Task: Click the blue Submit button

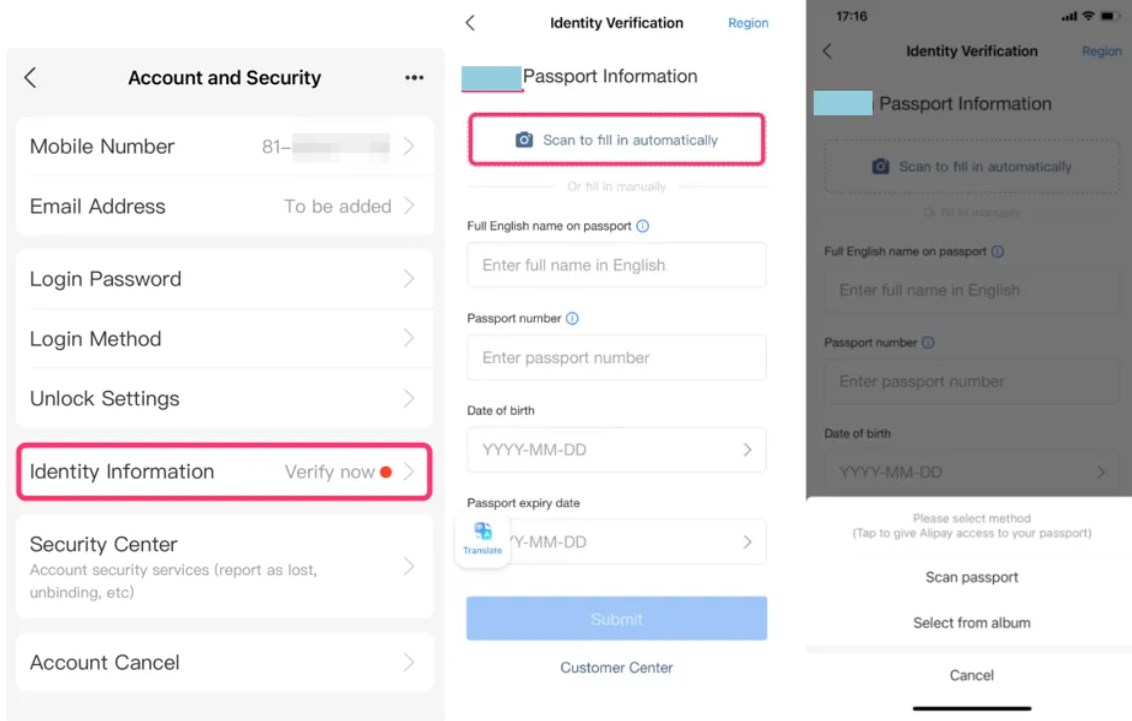Action: click(617, 619)
